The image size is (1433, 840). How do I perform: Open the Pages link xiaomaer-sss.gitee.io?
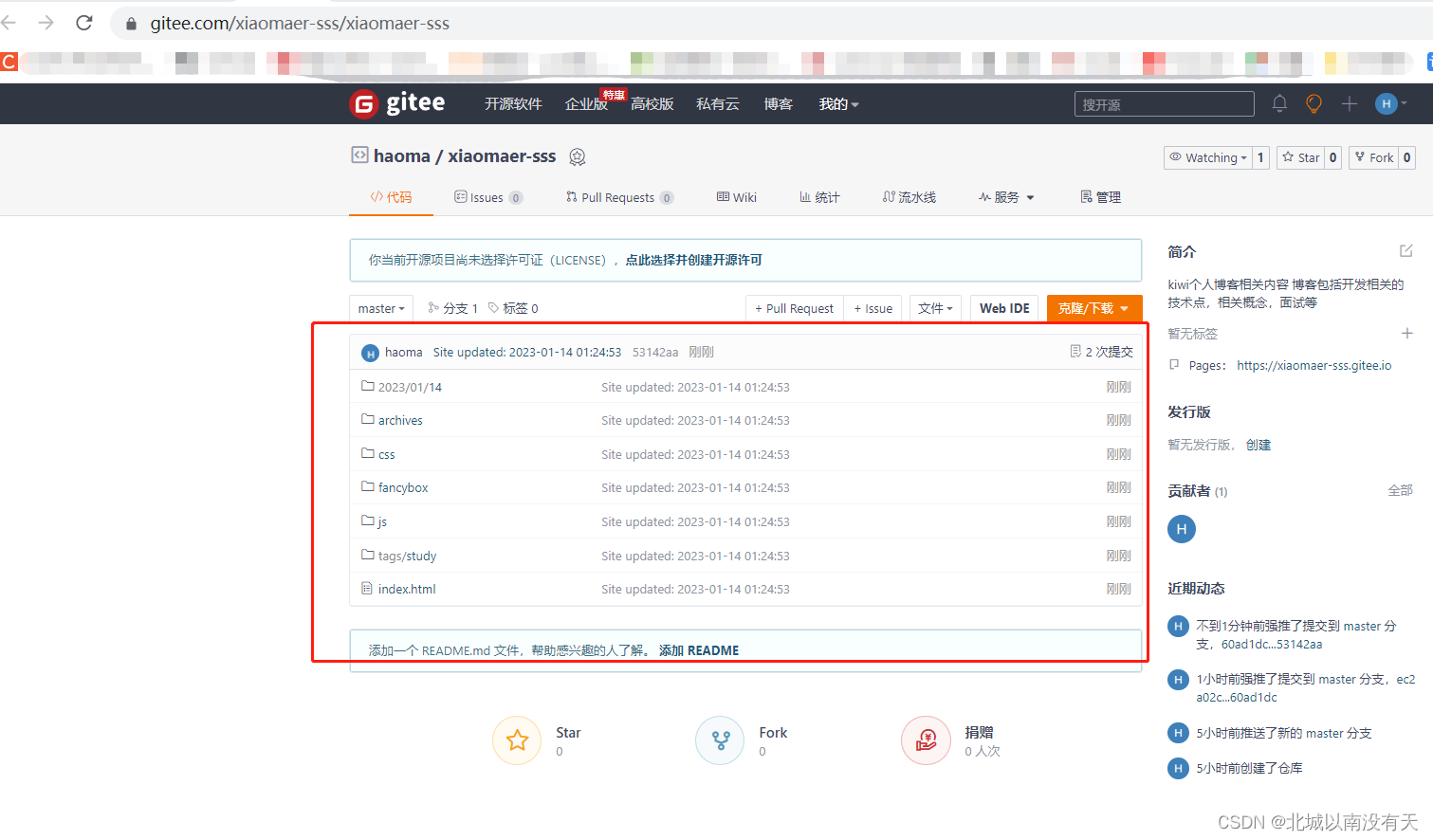[1314, 365]
